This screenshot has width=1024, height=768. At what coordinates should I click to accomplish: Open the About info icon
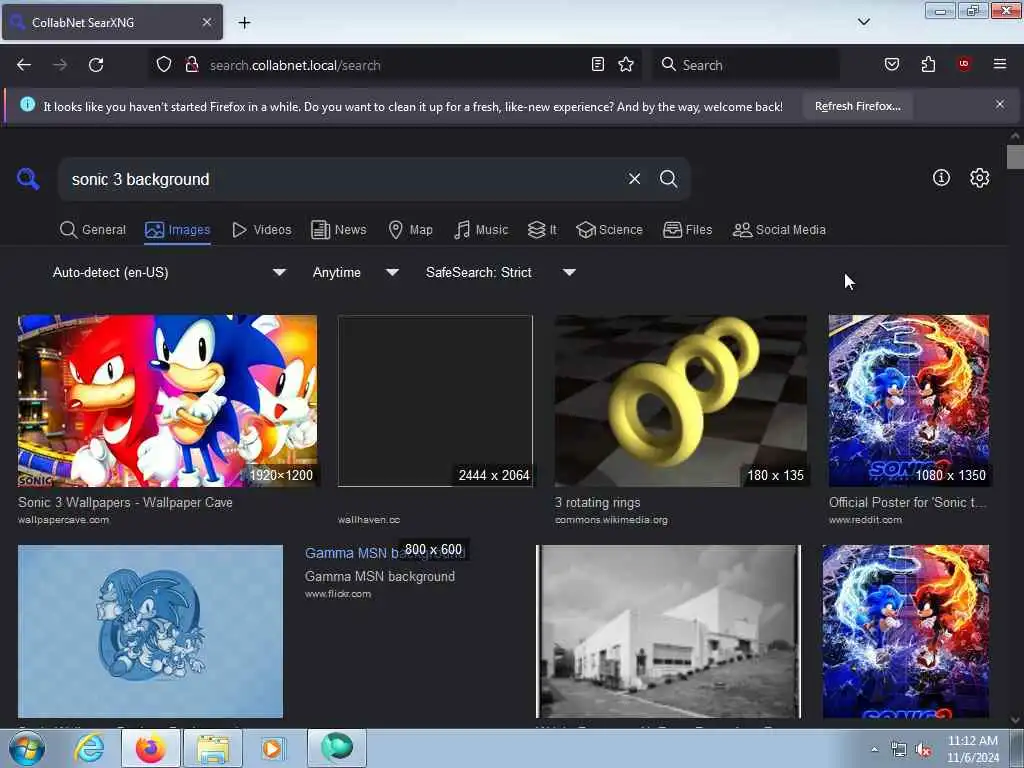[x=941, y=178]
